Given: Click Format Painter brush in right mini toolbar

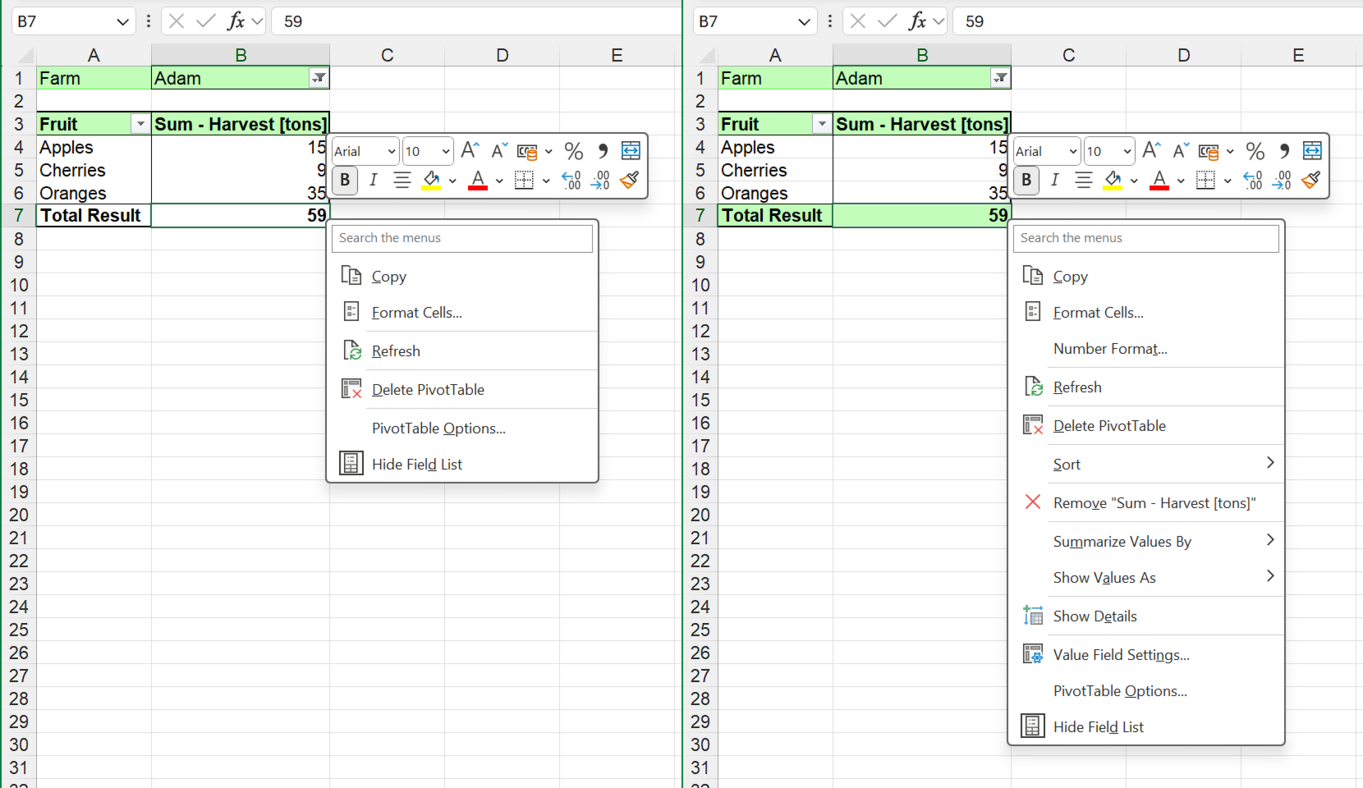Looking at the screenshot, I should 1311,180.
